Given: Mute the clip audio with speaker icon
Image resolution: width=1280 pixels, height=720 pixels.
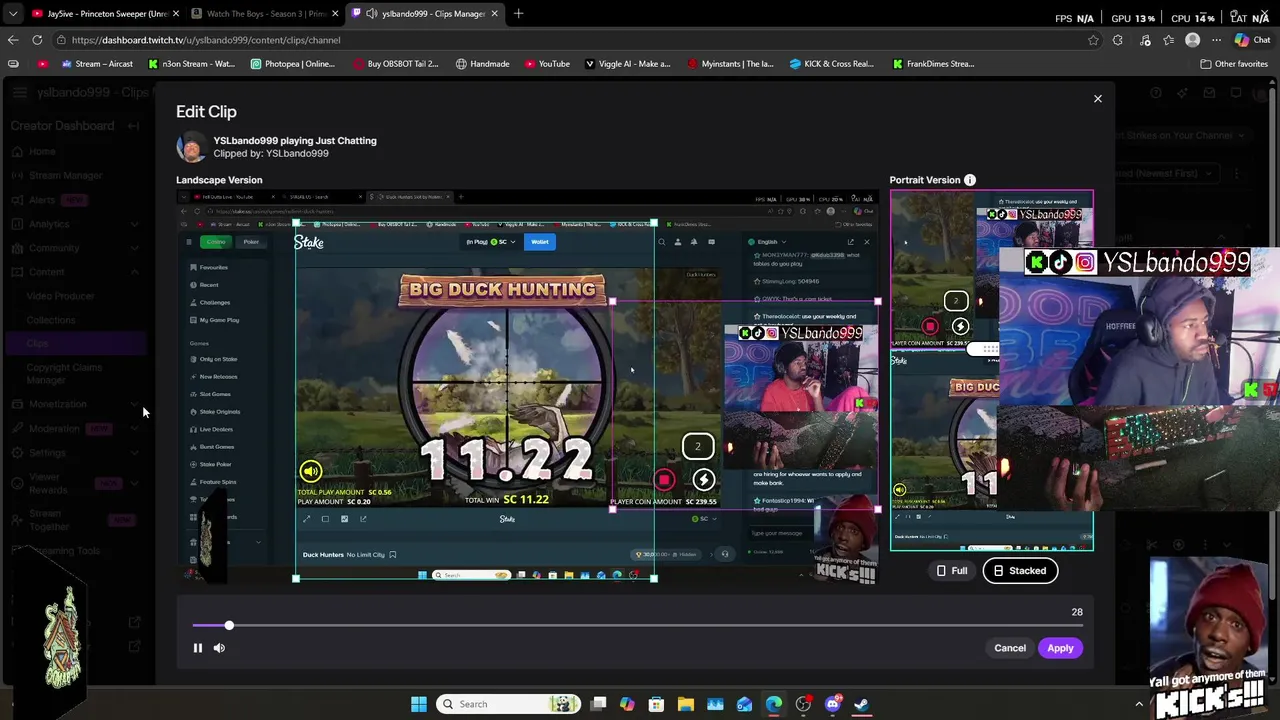Looking at the screenshot, I should click(219, 648).
